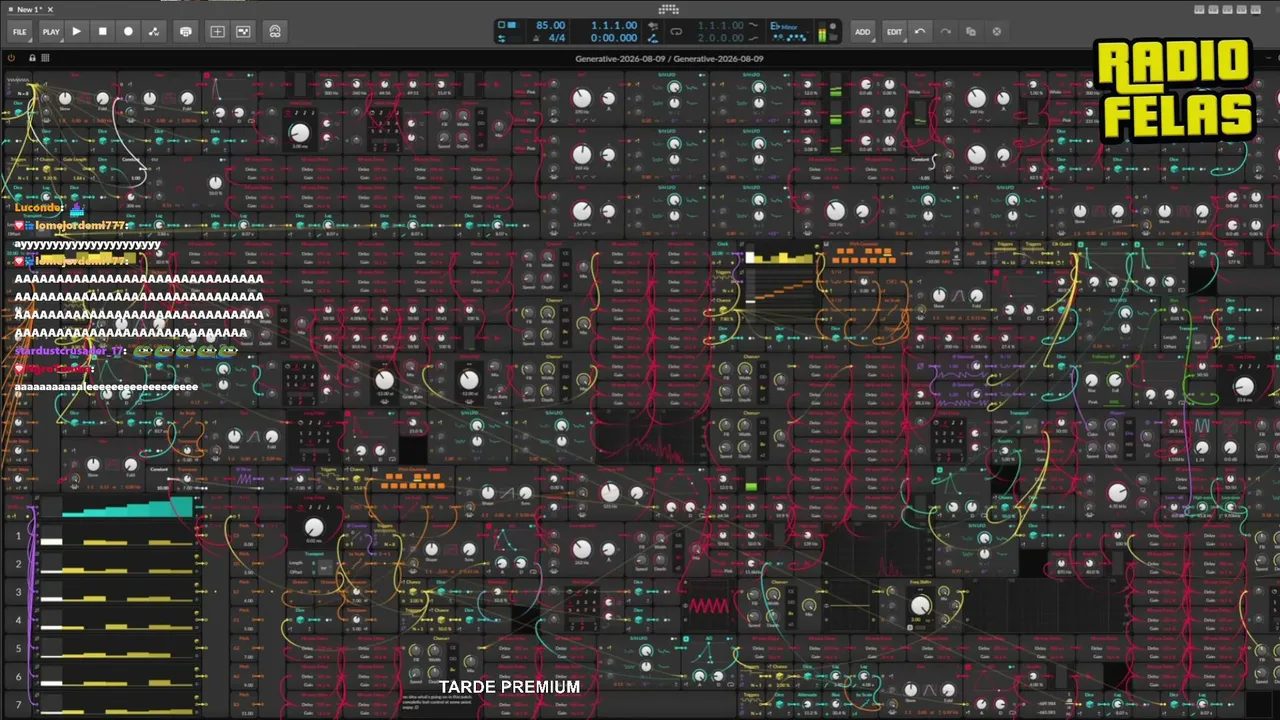
Task: Toggle the arranger loop button
Action: point(676,32)
